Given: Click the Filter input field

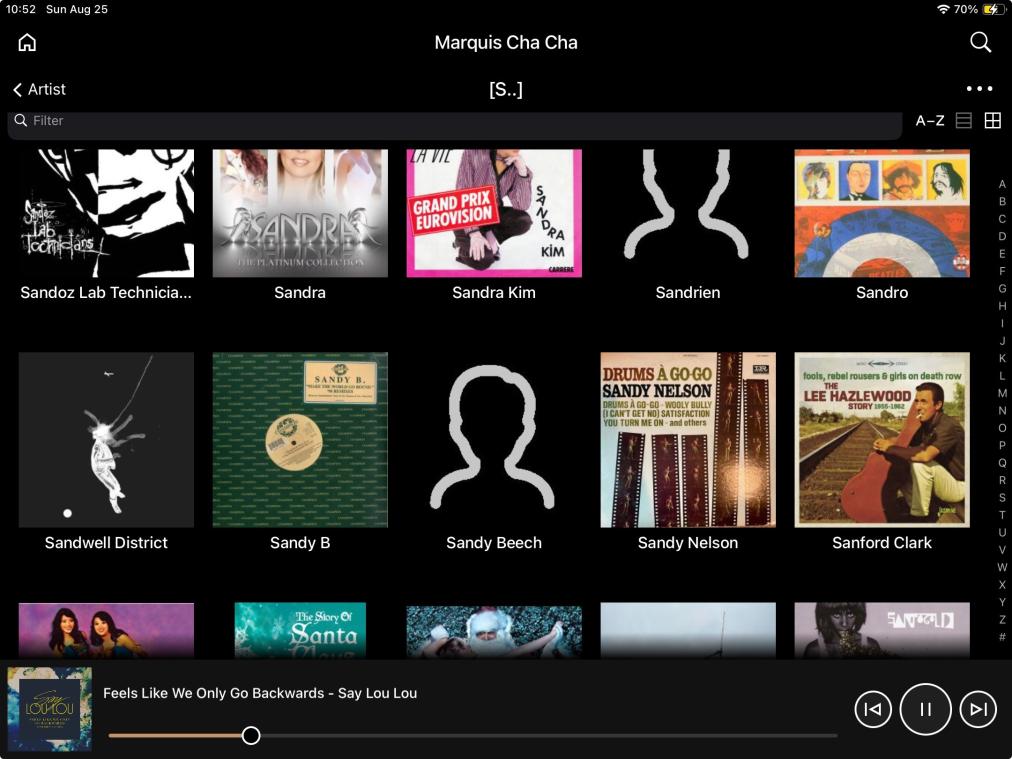Looking at the screenshot, I should [450, 120].
